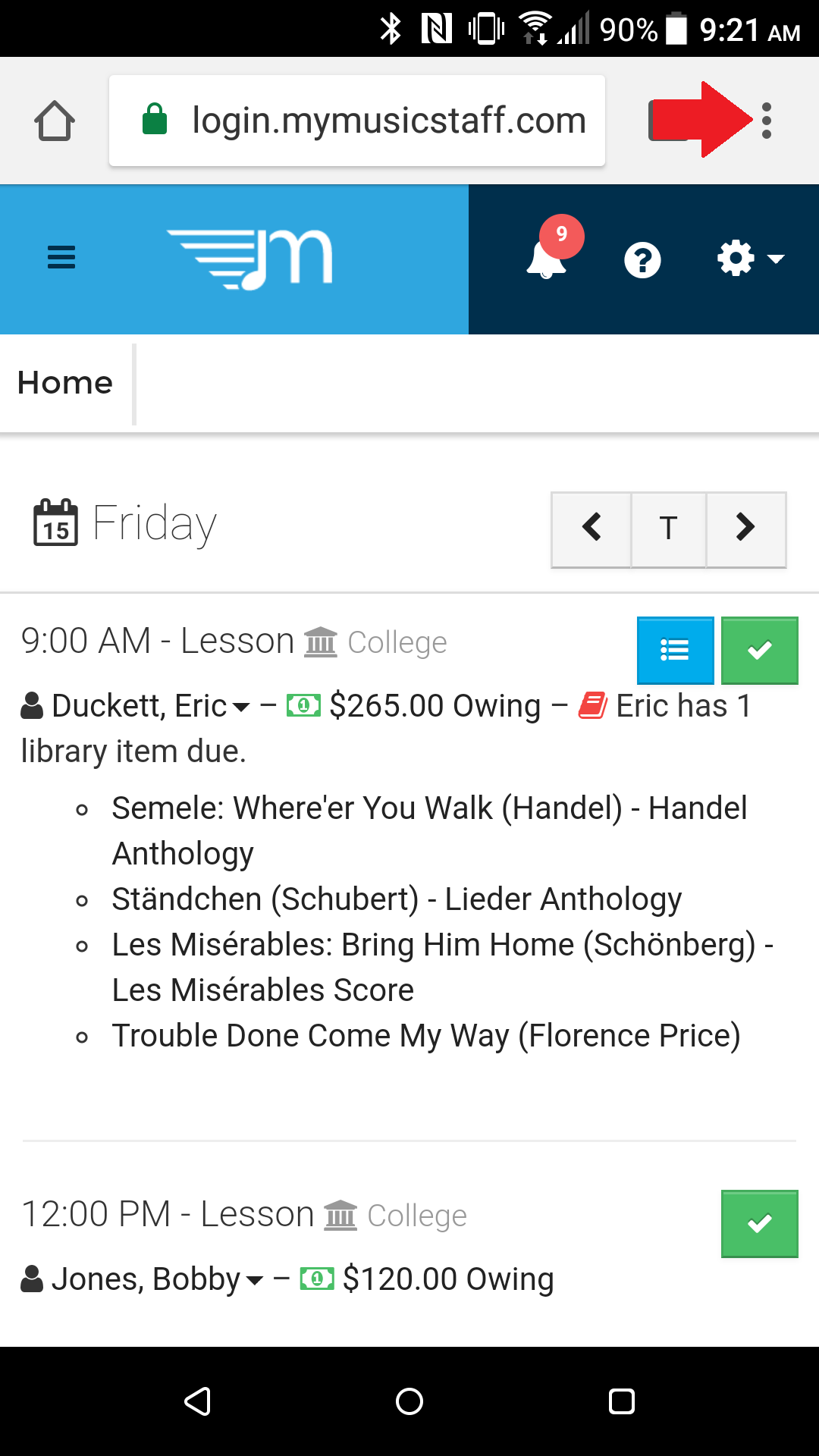
Task: Open the help question mark icon
Action: pyautogui.click(x=642, y=260)
